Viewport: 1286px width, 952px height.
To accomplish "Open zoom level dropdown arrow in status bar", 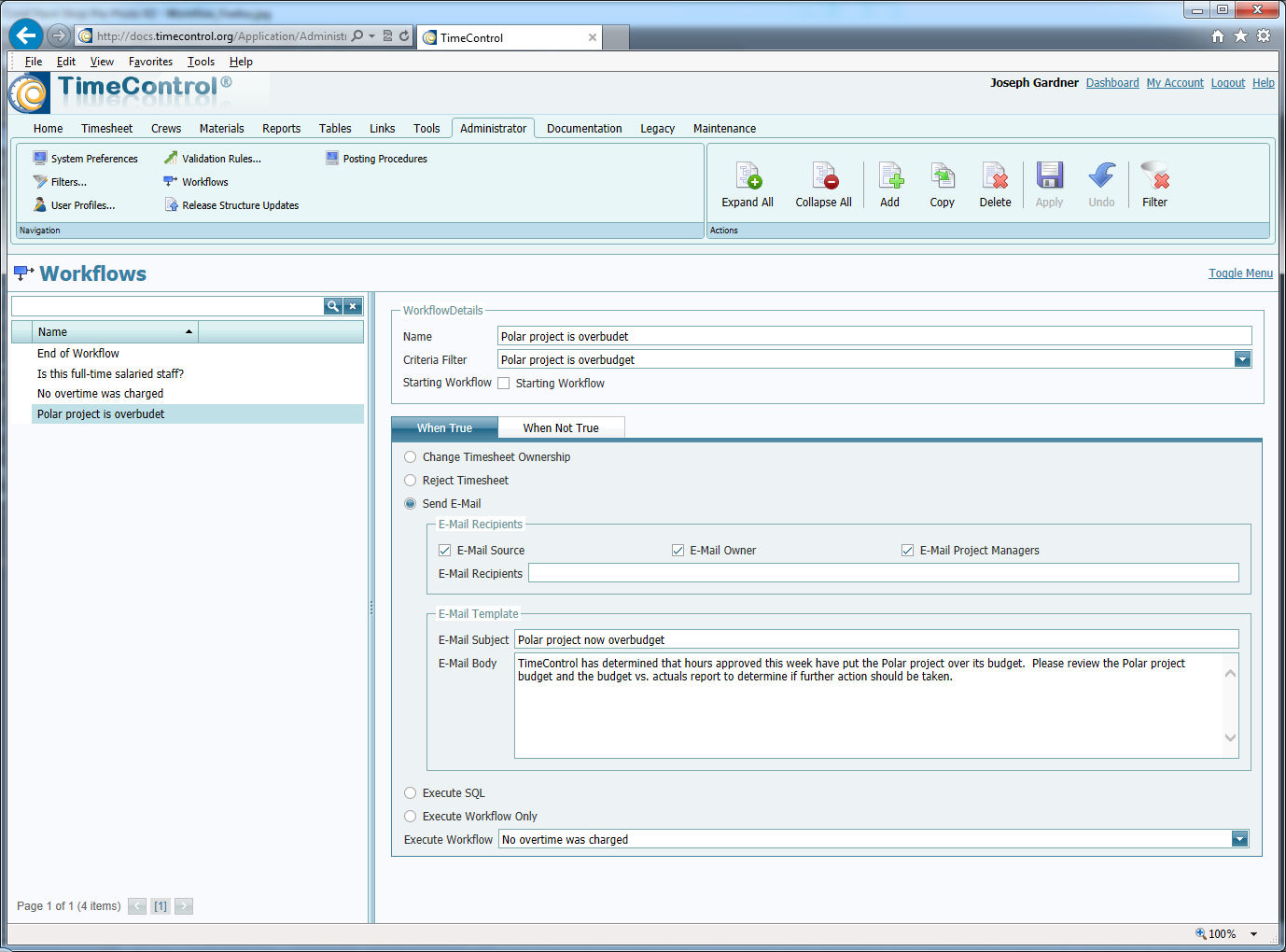I will [x=1253, y=934].
